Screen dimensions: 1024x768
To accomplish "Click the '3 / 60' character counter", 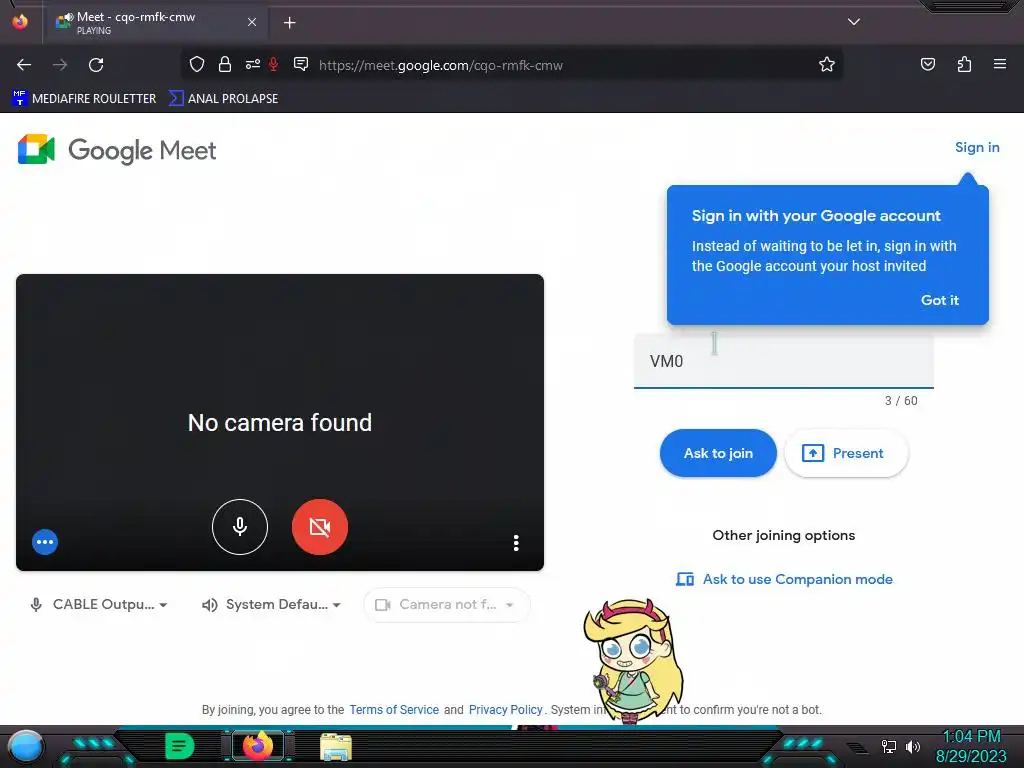I will (901, 400).
